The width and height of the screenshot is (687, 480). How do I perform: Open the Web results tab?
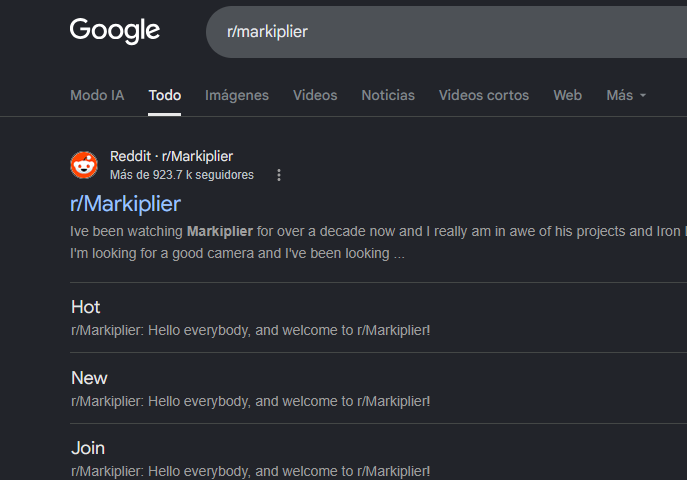[x=568, y=95]
